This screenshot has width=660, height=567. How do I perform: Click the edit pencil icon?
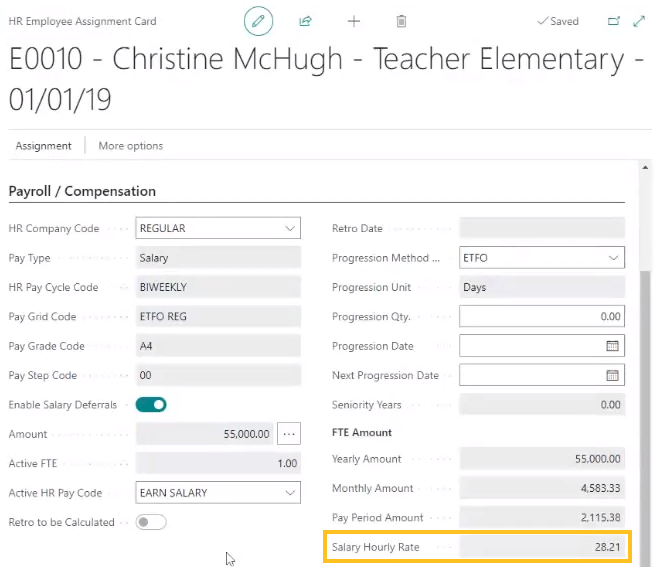[x=258, y=21]
